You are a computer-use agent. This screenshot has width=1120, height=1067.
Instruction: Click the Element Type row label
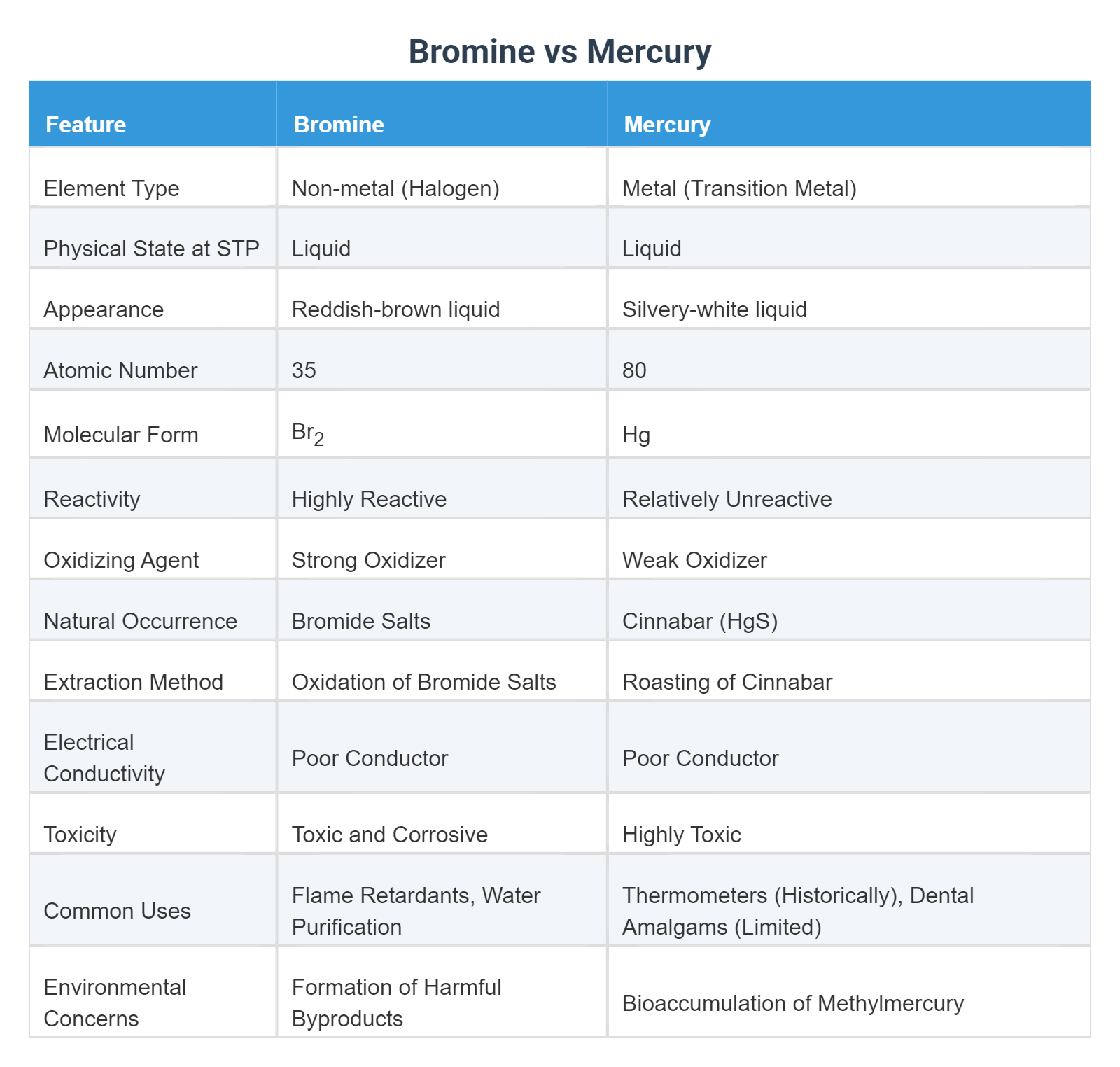pyautogui.click(x=153, y=177)
